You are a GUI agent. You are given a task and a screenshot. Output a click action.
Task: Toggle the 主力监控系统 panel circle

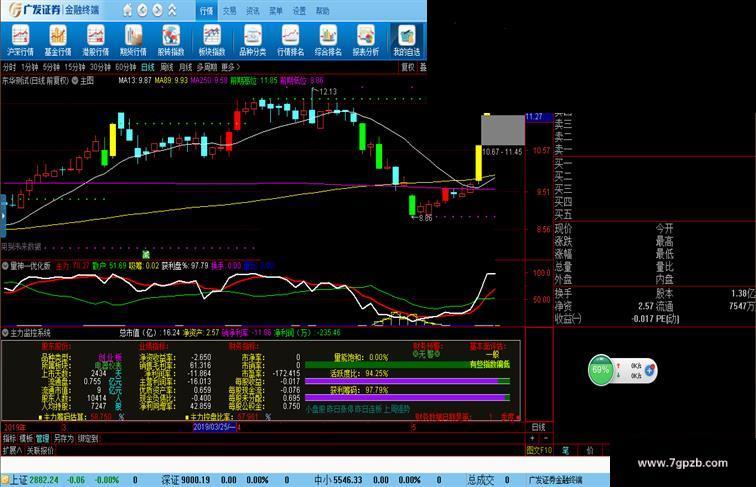pyautogui.click(x=5, y=333)
